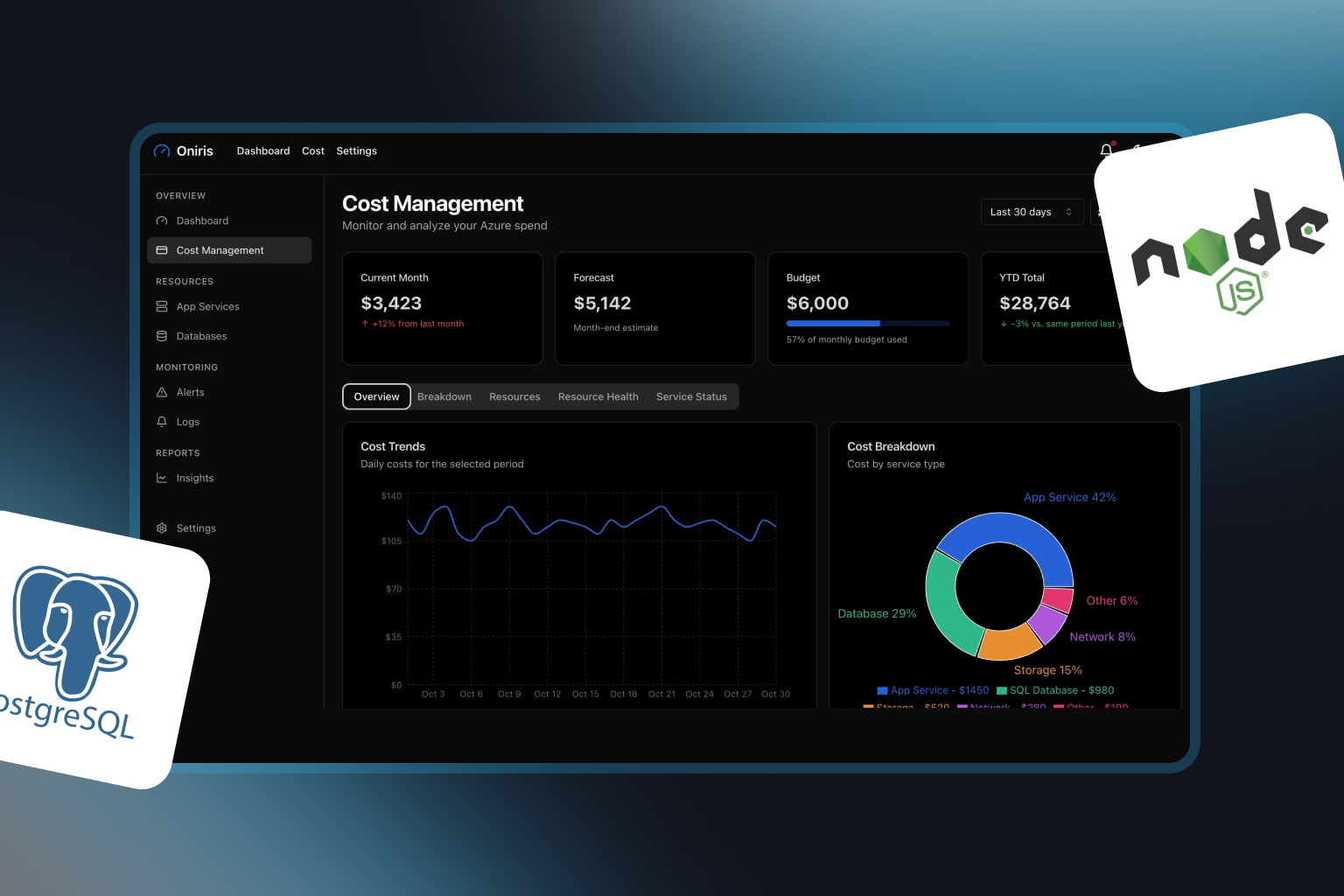Open Databases via its cylinder icon
The width and height of the screenshot is (1344, 896).
[x=162, y=336]
